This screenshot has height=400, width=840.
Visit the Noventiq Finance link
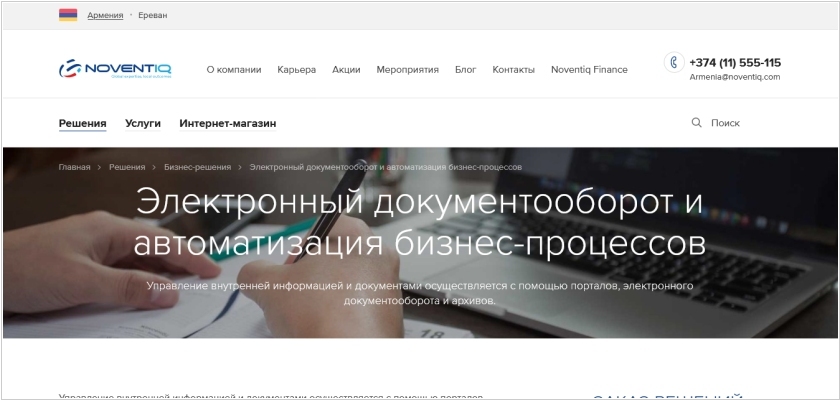pos(589,70)
